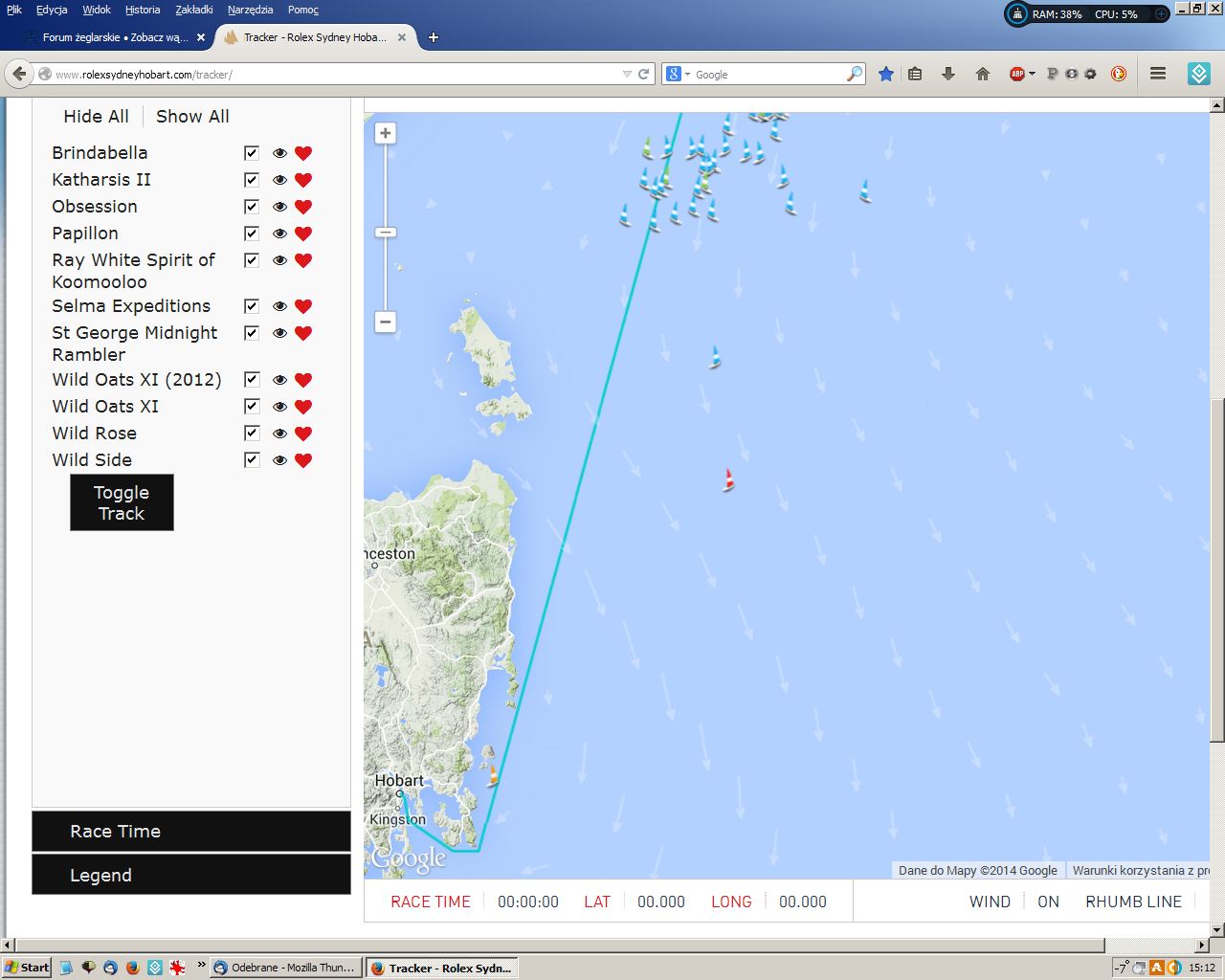Click the heart favourite icon for Brindabella

click(303, 153)
